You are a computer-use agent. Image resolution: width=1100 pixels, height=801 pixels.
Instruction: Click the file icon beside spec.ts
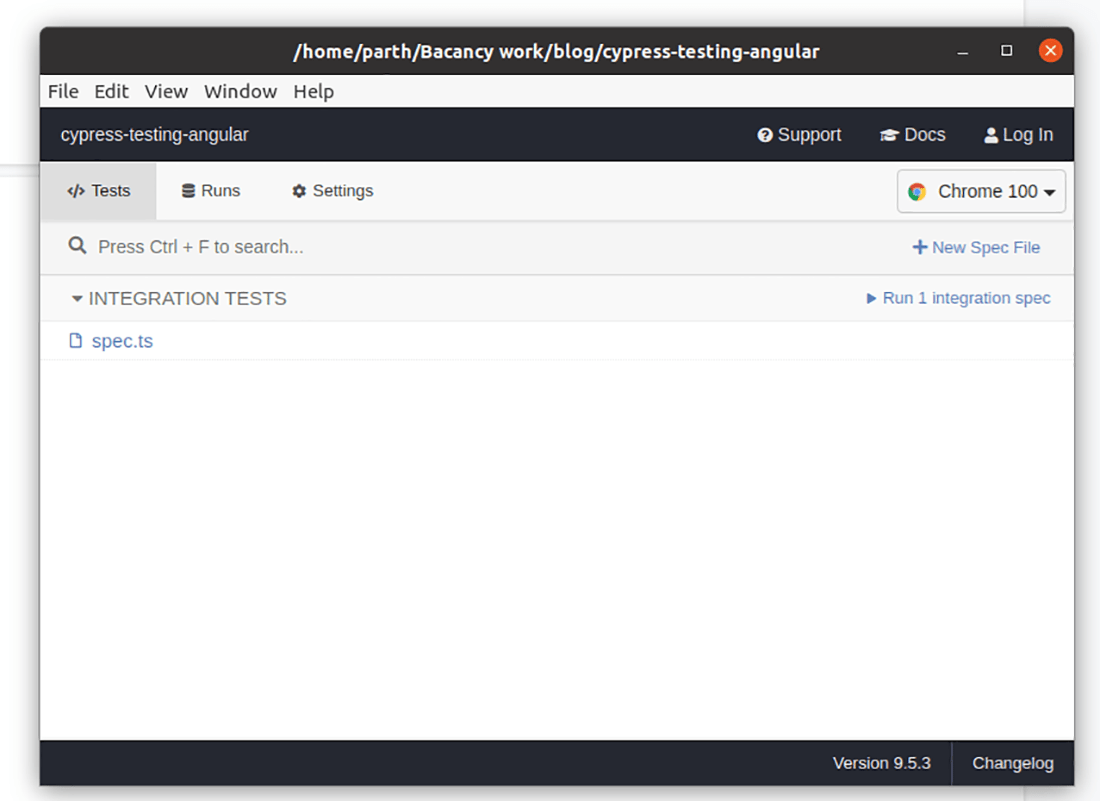tap(76, 341)
